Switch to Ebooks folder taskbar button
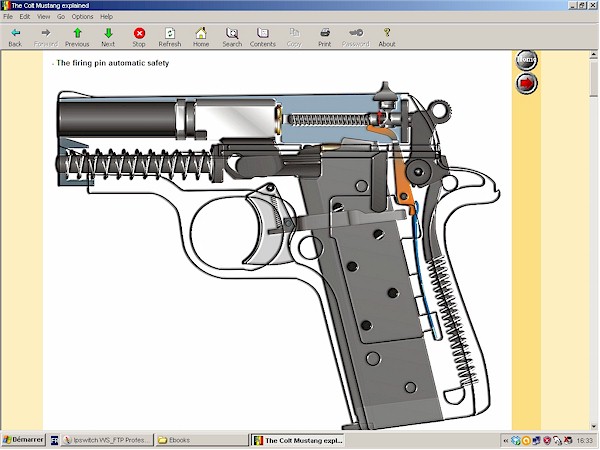The width and height of the screenshot is (600, 450). 202,440
